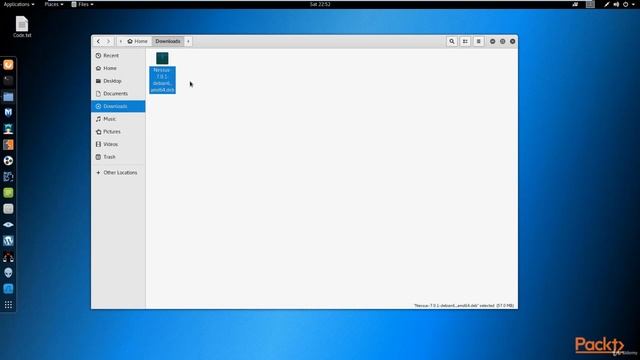Open the file search magnifier

coord(452,41)
